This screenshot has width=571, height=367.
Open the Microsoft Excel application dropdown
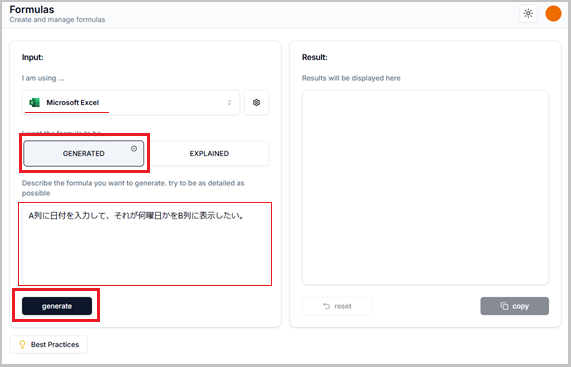[131, 103]
